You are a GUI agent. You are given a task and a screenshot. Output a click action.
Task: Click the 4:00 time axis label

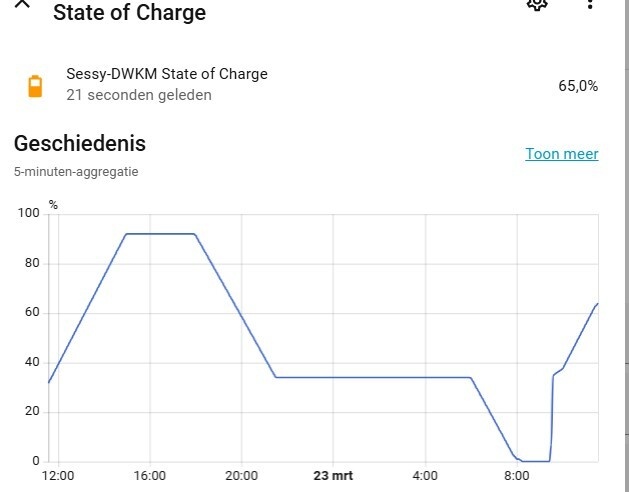[x=425, y=476]
